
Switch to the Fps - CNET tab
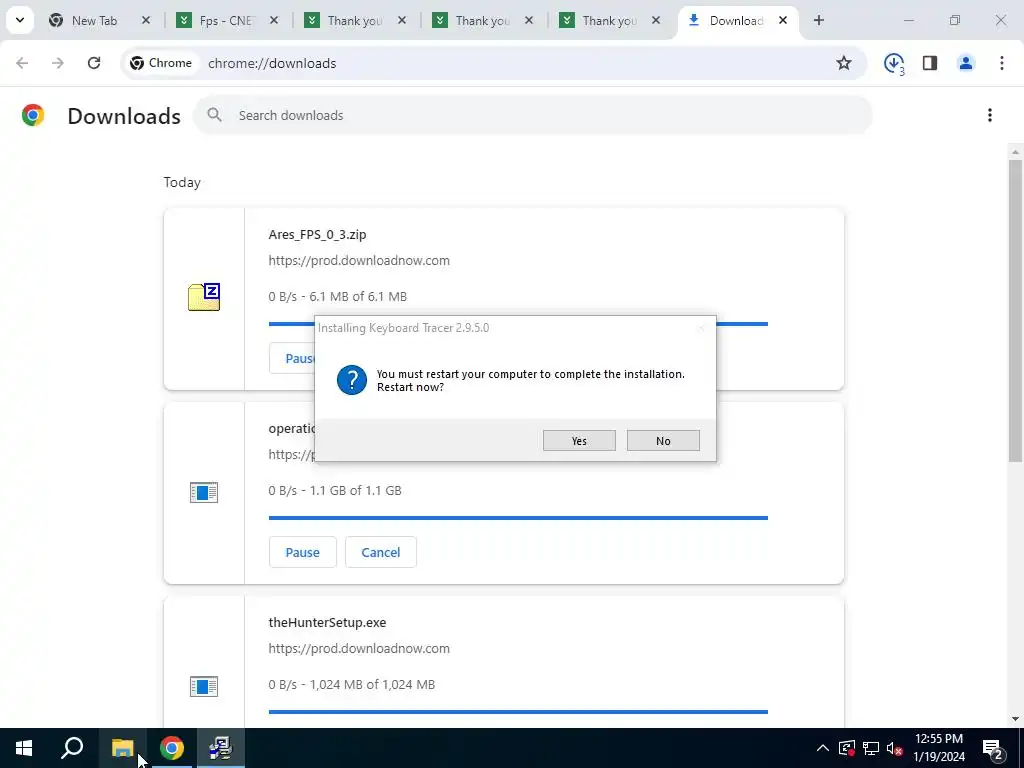click(225, 21)
